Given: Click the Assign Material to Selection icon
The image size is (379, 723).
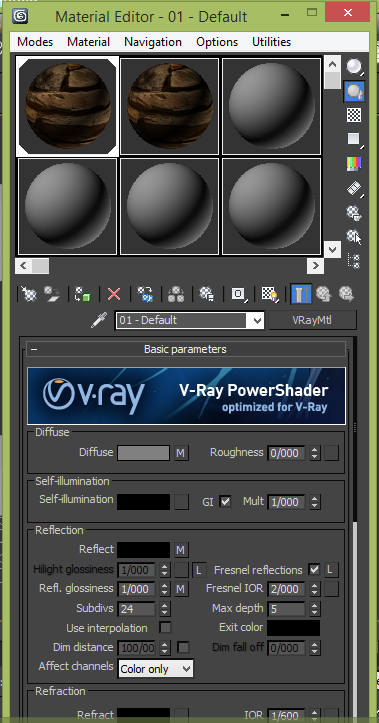Looking at the screenshot, I should pos(83,294).
